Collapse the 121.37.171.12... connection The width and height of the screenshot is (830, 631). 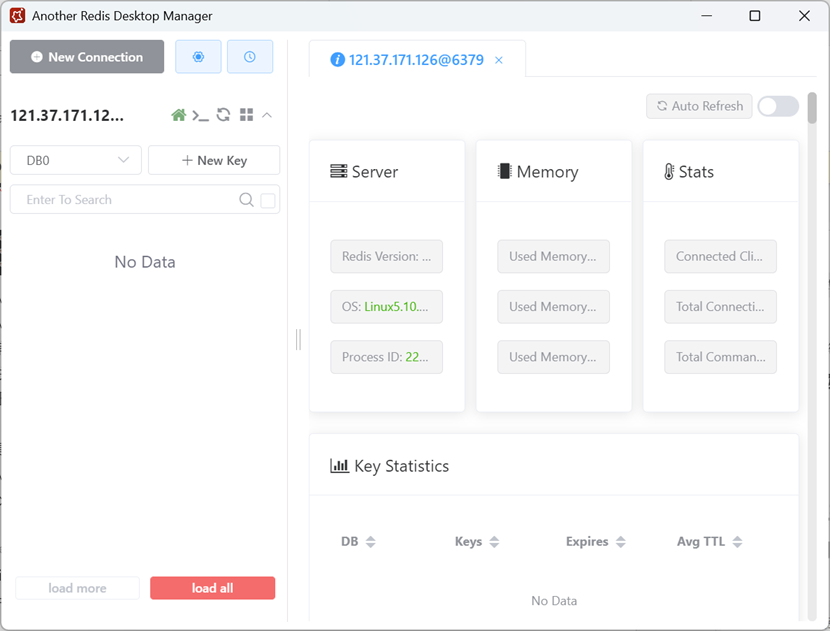pyautogui.click(x=267, y=115)
